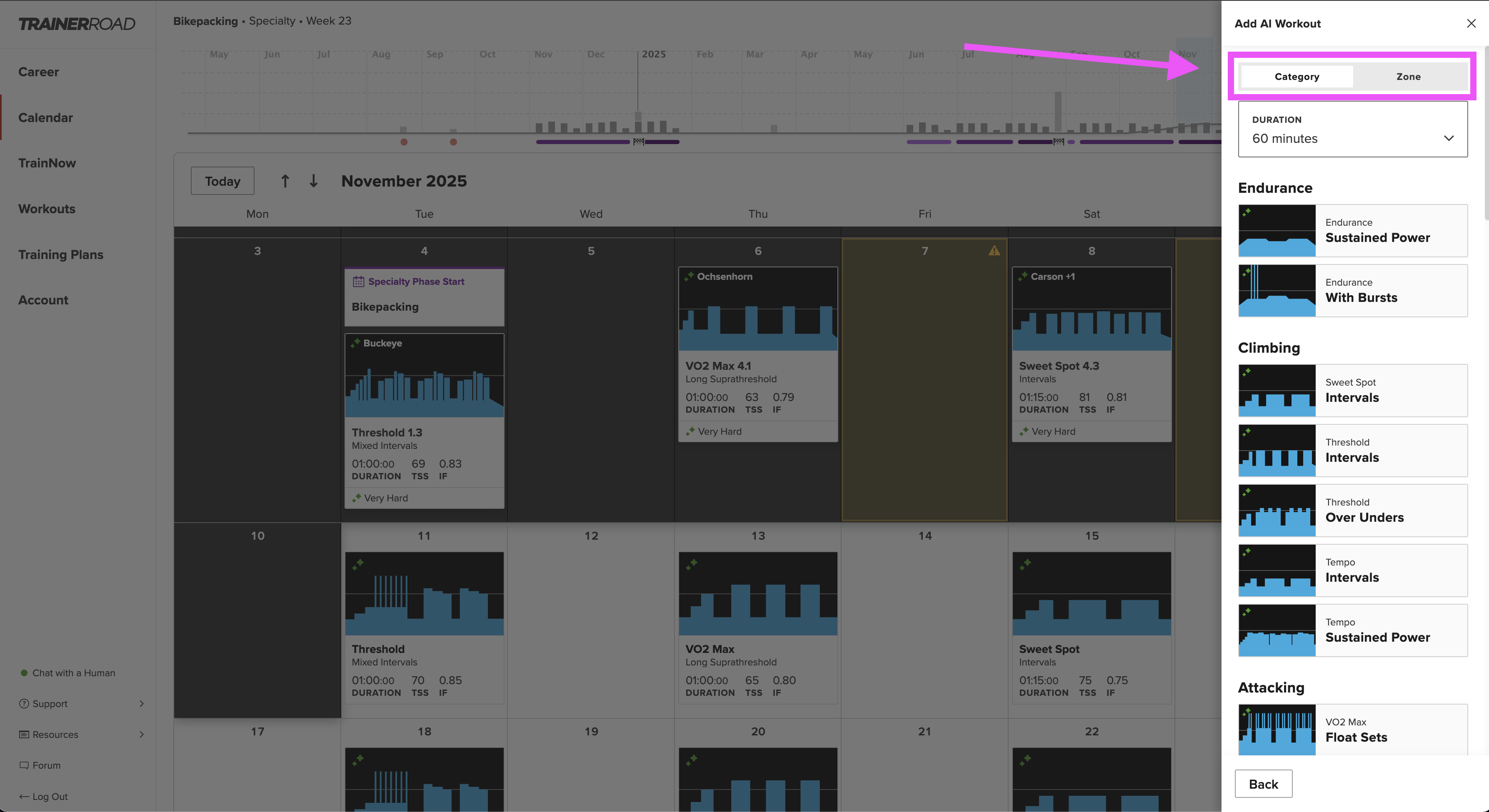The width and height of the screenshot is (1489, 812).
Task: Open Threshold Mixed Intervals workout on November 11
Action: point(424,628)
